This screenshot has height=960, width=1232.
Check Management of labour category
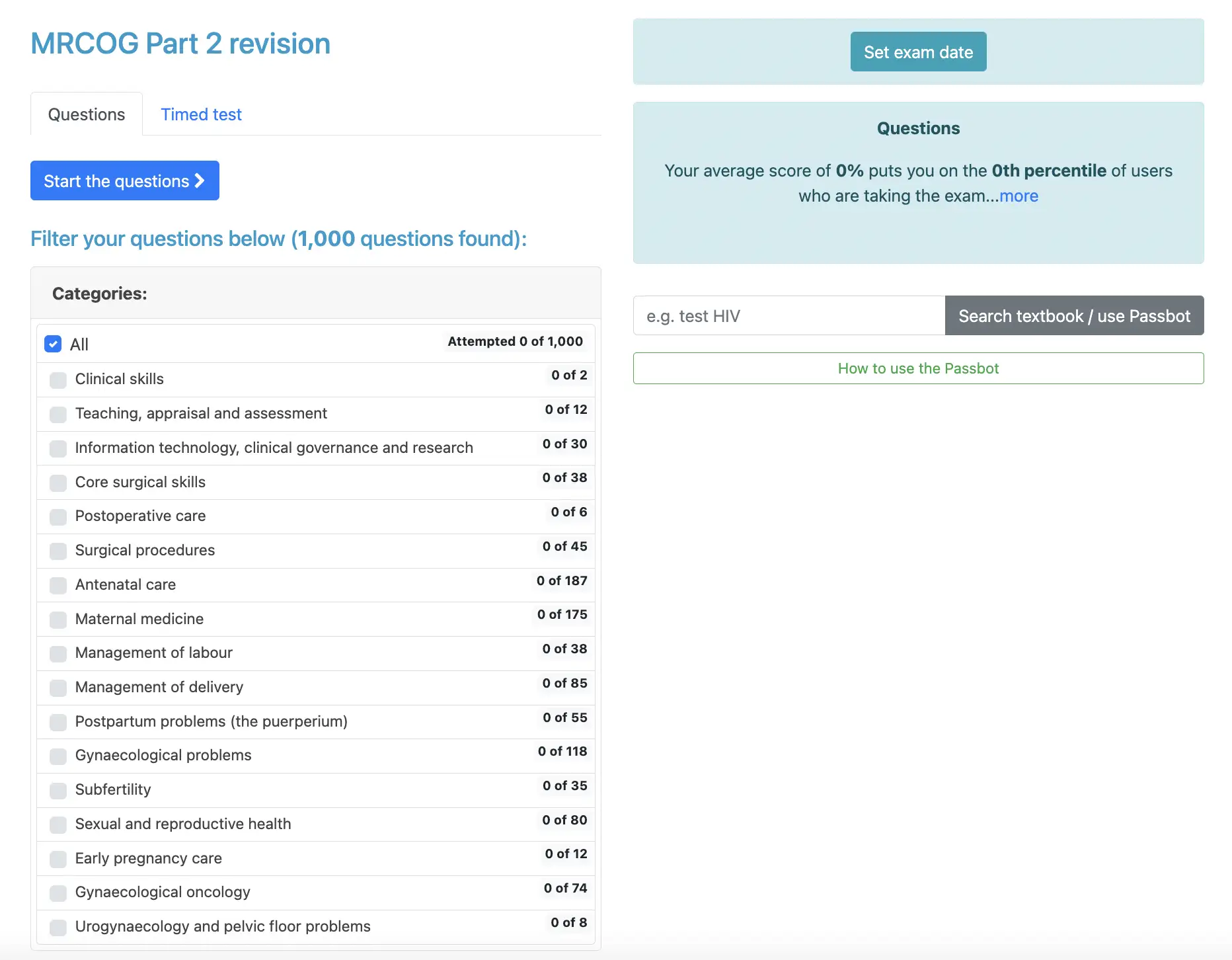pyautogui.click(x=58, y=654)
